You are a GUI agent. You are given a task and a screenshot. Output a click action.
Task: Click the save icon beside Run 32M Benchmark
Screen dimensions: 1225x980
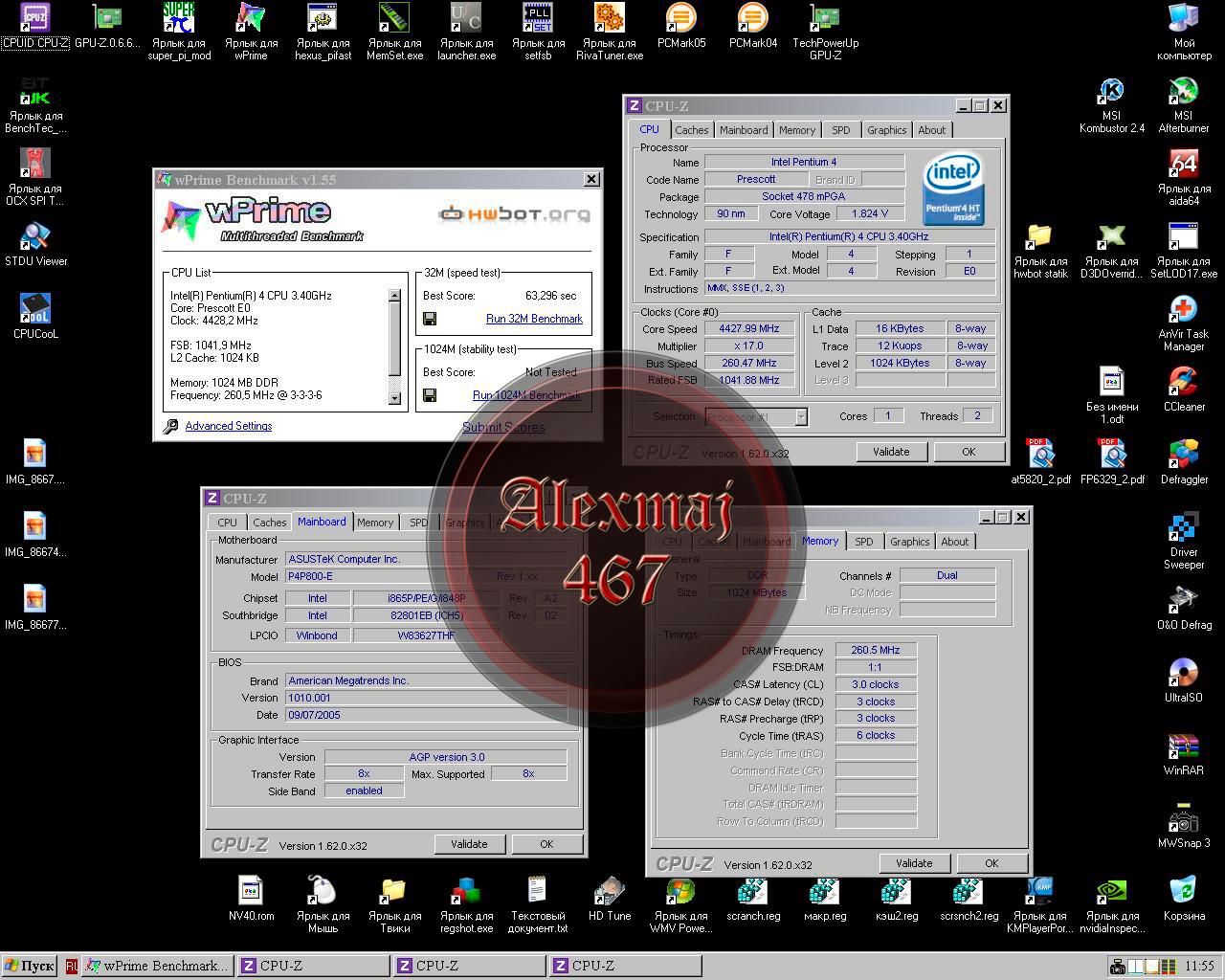pos(430,319)
